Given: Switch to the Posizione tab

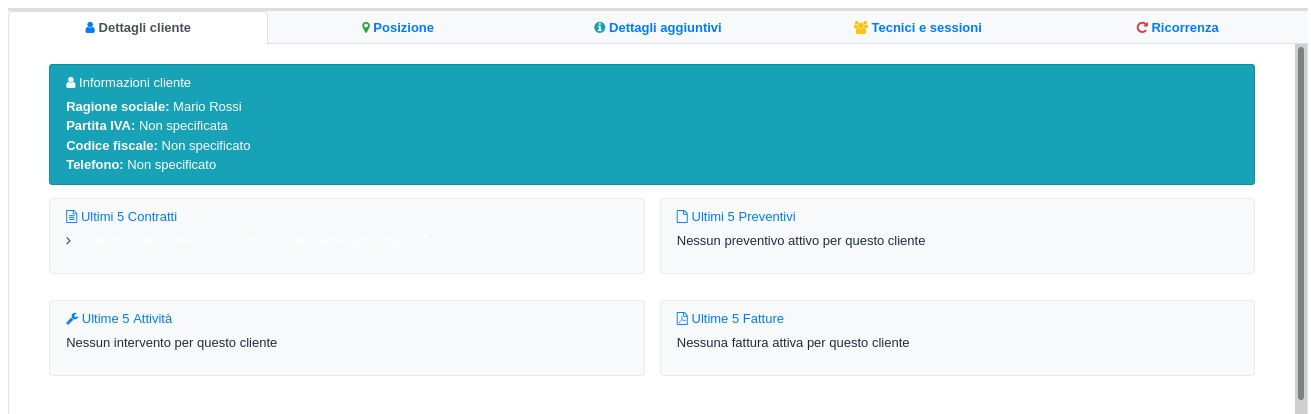Looking at the screenshot, I should [x=398, y=28].
